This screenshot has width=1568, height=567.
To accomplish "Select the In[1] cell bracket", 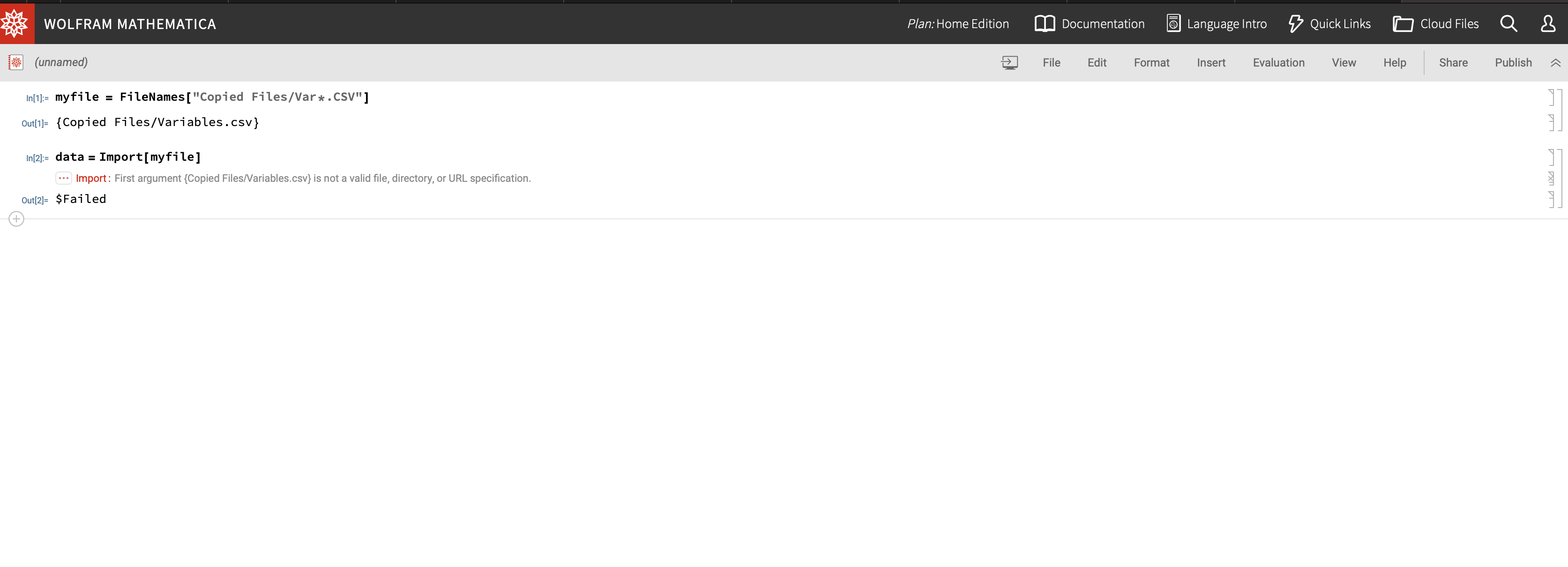I will (1552, 97).
